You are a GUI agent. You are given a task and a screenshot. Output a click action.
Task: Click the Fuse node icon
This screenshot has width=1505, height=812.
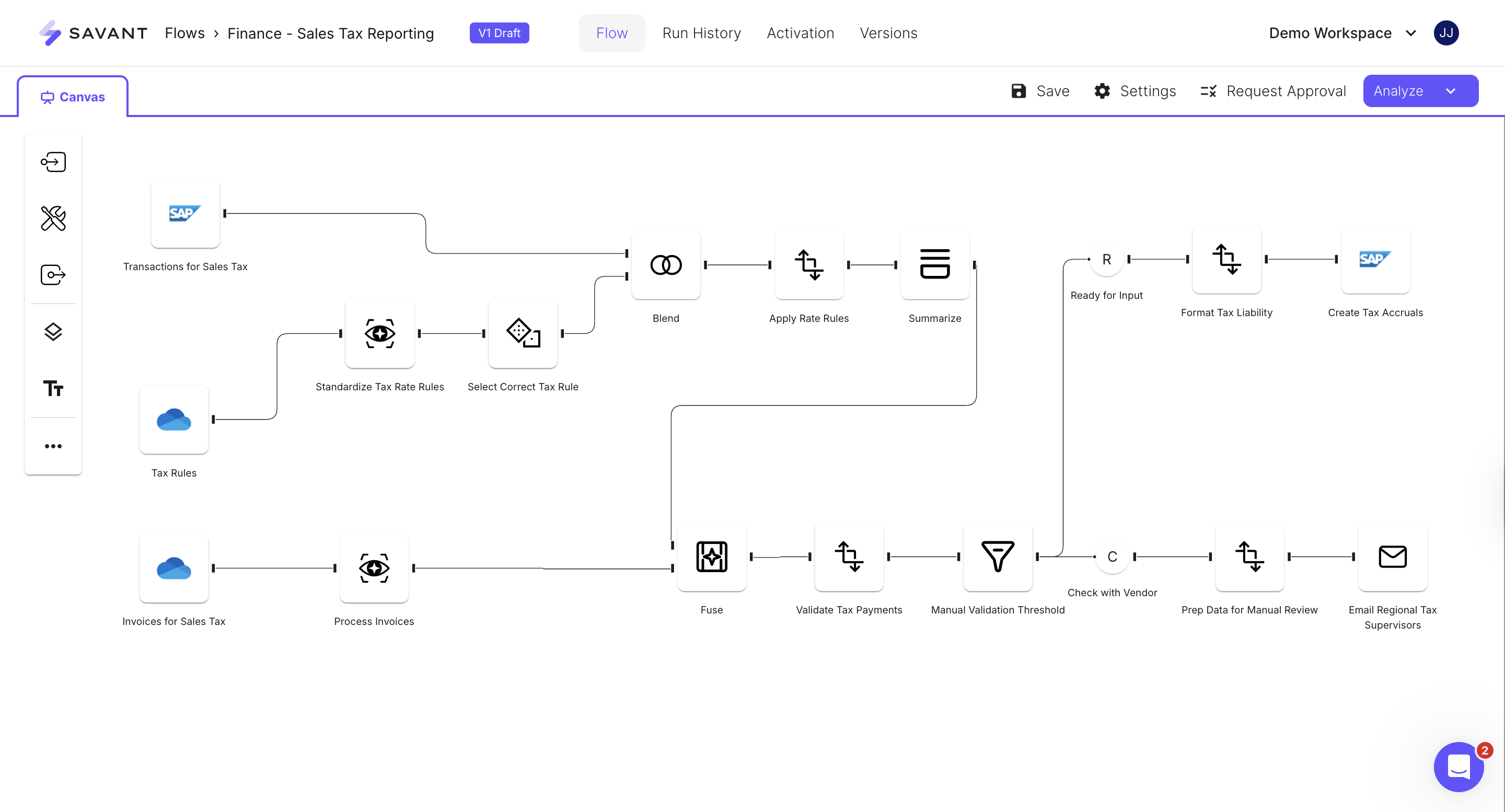coord(711,556)
